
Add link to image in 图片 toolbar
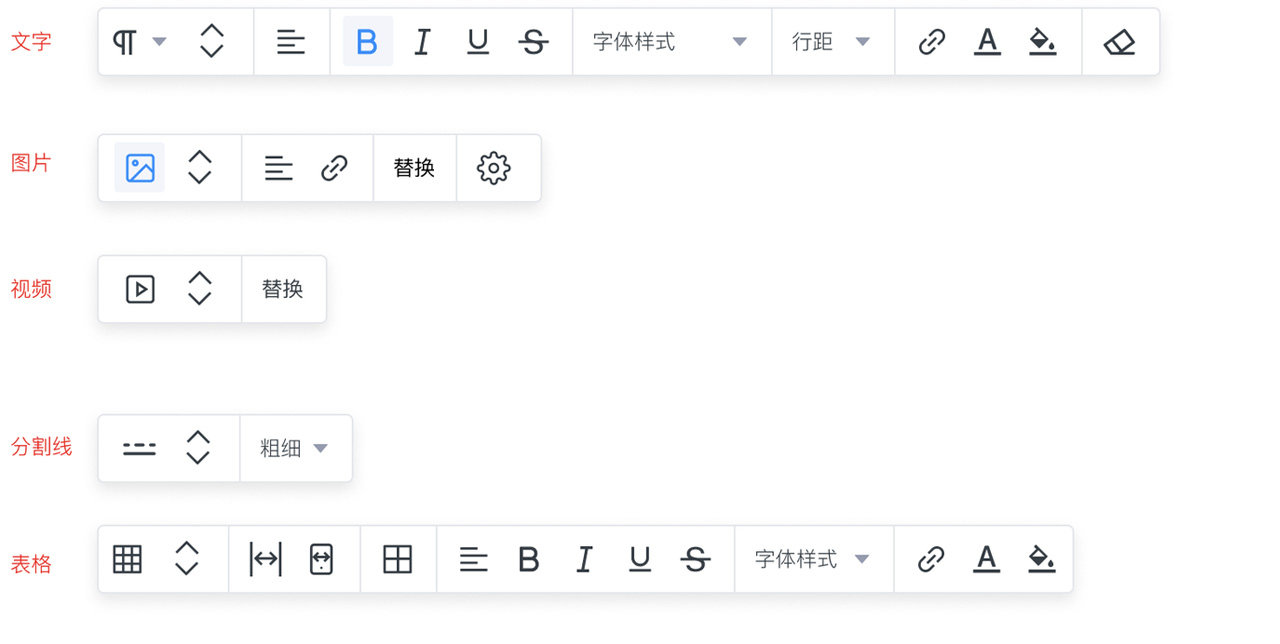click(334, 168)
